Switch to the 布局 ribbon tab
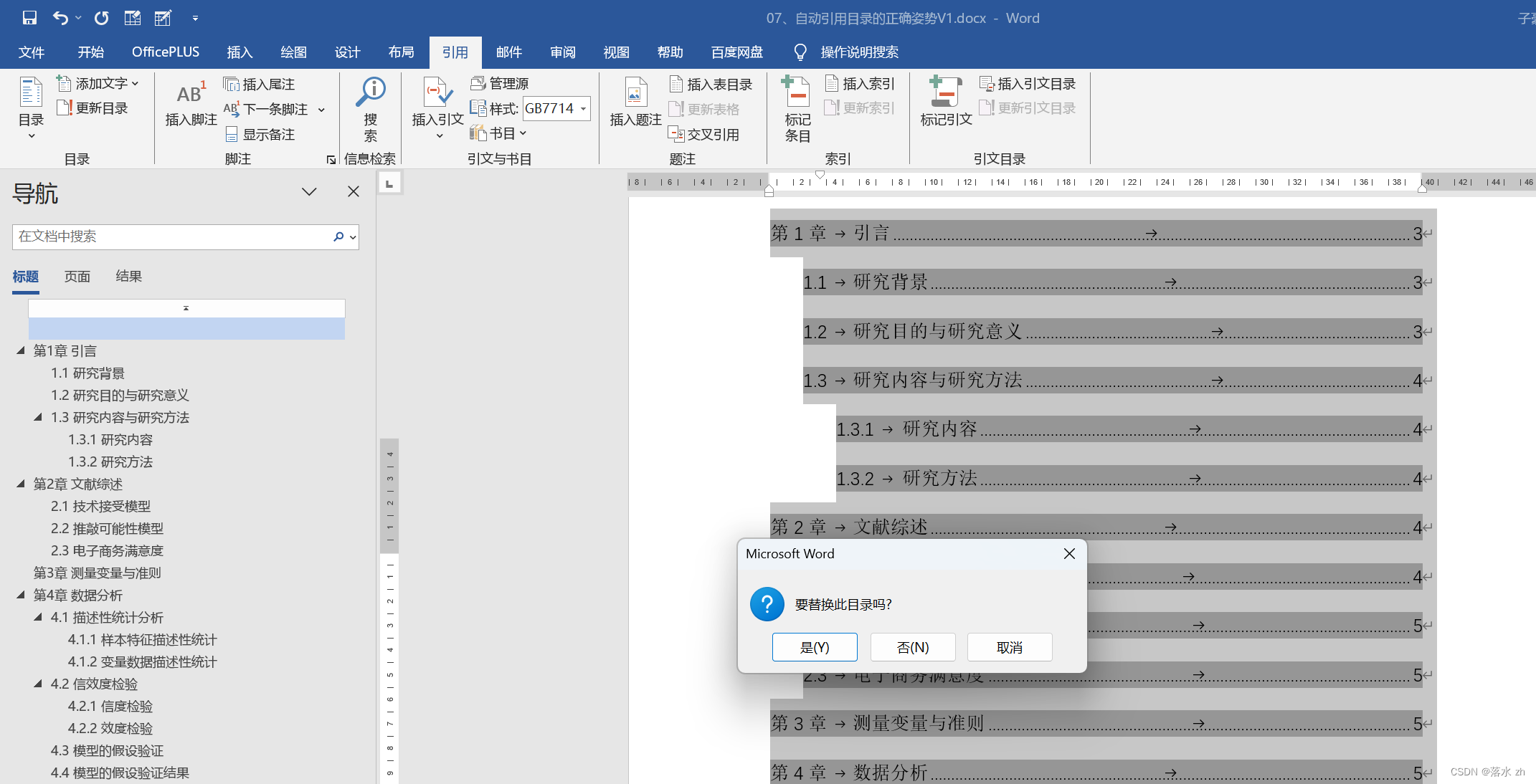 point(401,52)
